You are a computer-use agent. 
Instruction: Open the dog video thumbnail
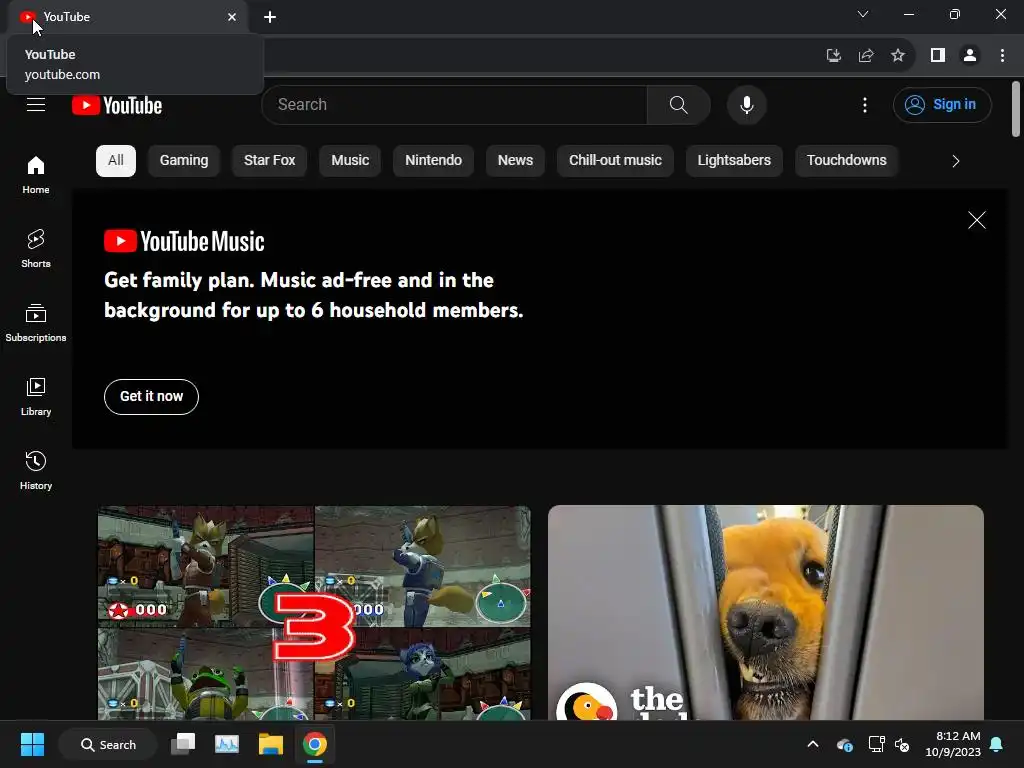pyautogui.click(x=765, y=613)
